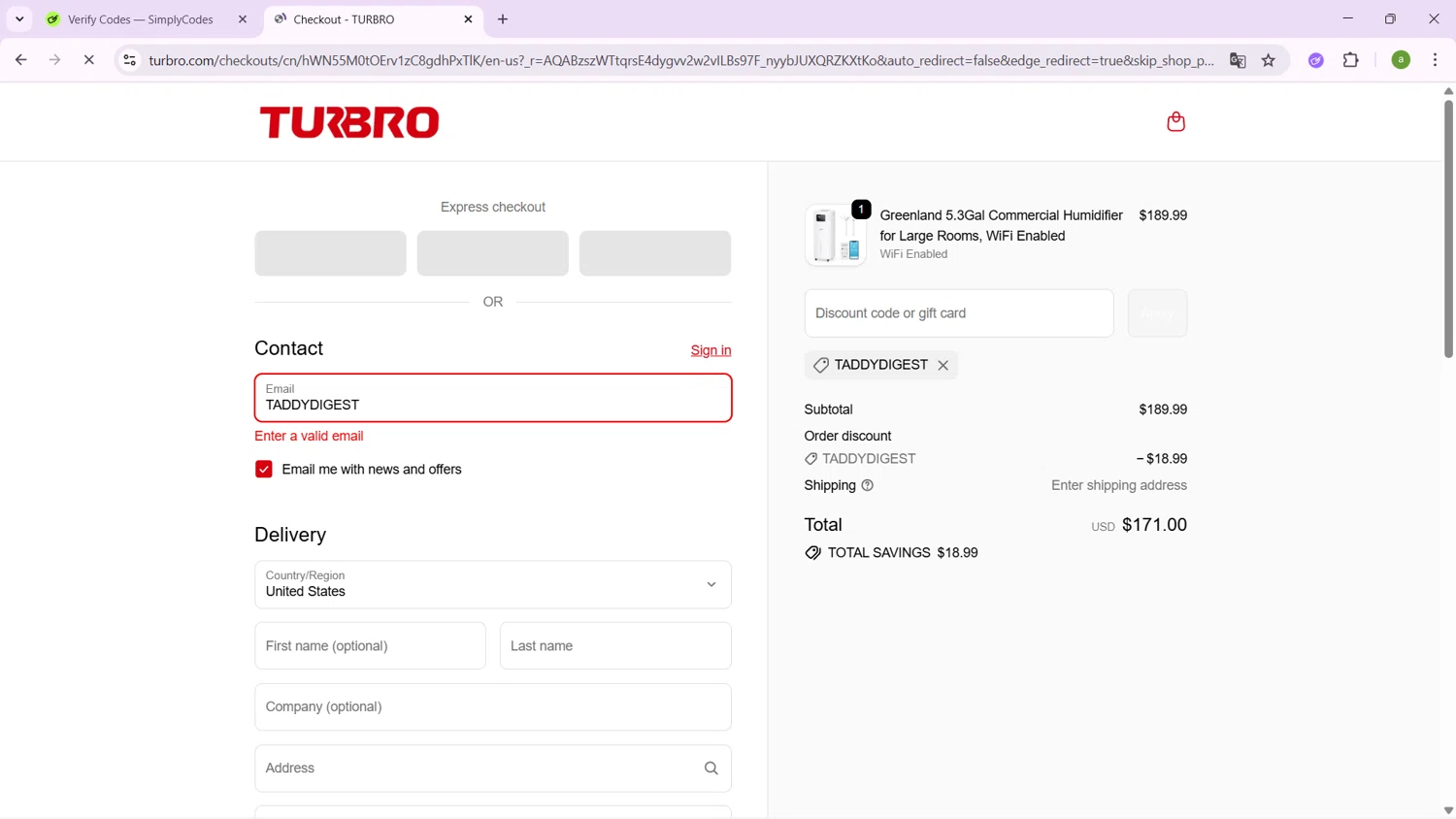
Task: Click the Enter a valid email error
Action: (x=309, y=437)
